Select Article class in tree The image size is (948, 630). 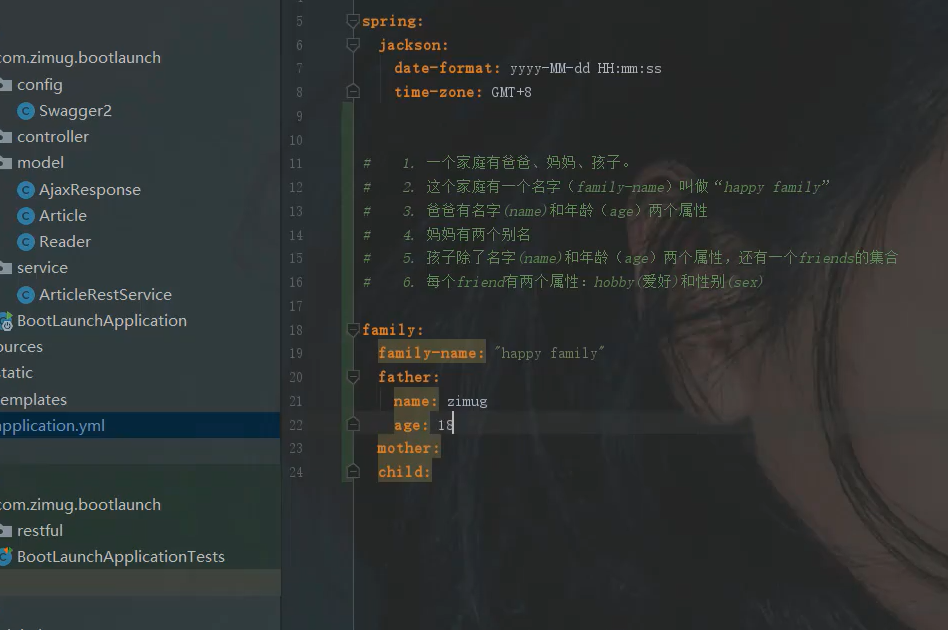point(63,216)
